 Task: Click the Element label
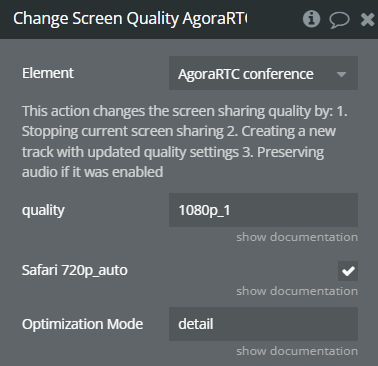pos(48,73)
